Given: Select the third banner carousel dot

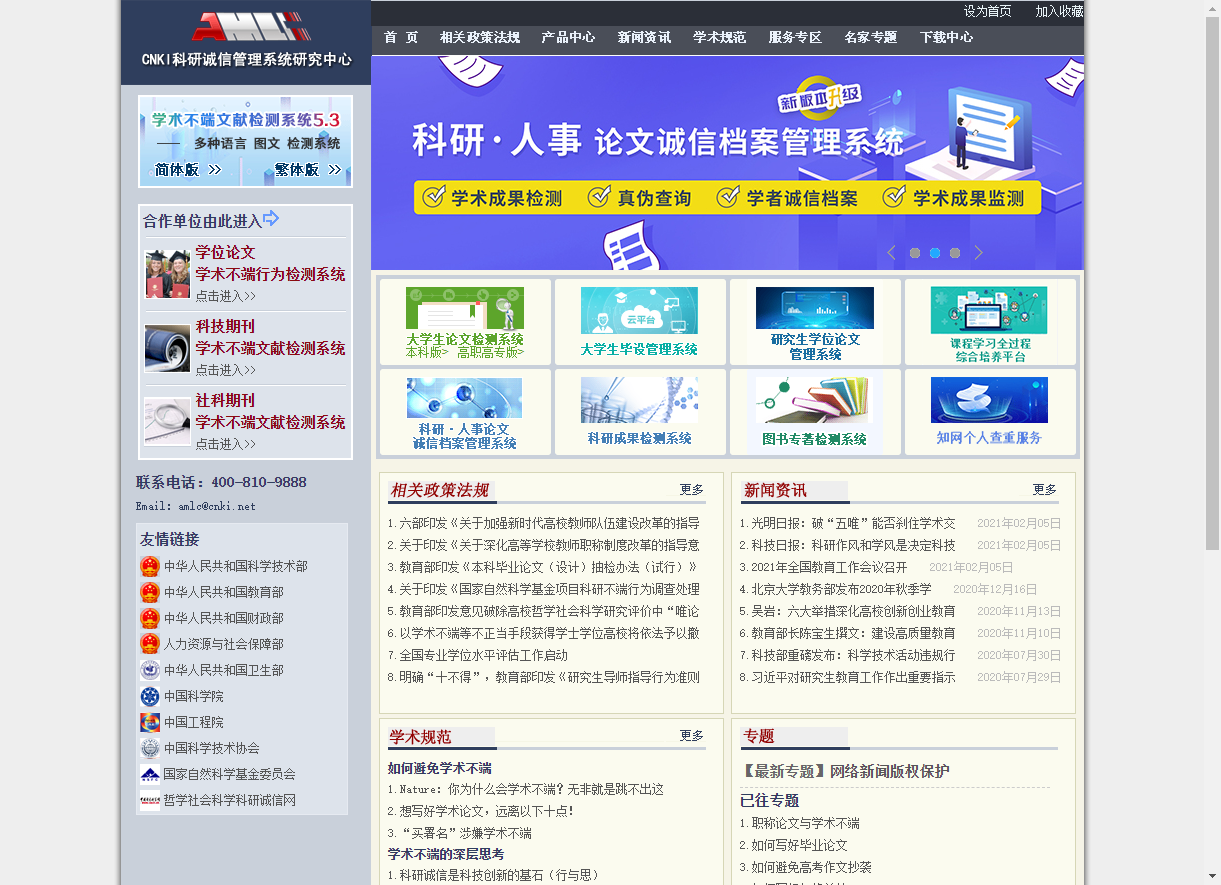Looking at the screenshot, I should coord(955,253).
